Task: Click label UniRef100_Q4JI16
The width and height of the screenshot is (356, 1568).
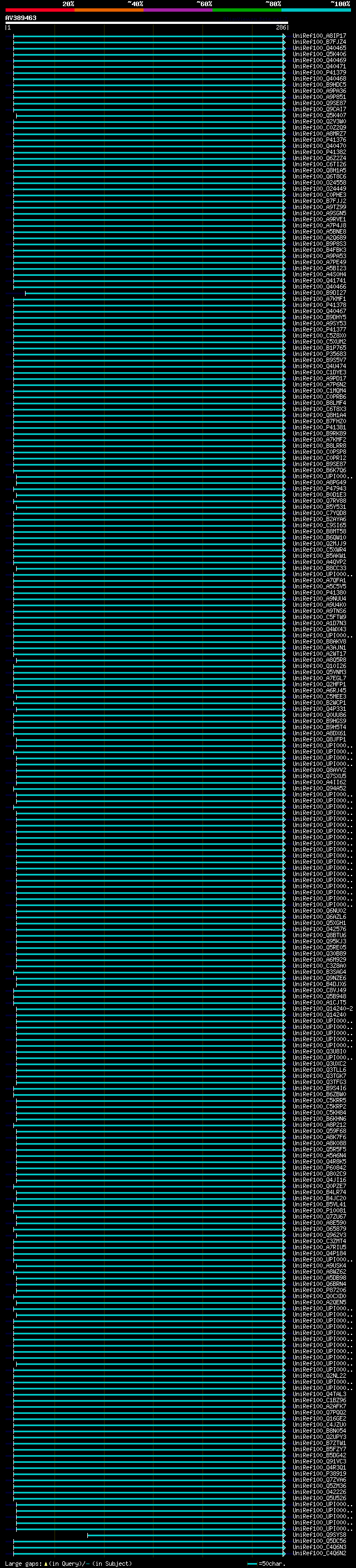Action: [x=319, y=1180]
